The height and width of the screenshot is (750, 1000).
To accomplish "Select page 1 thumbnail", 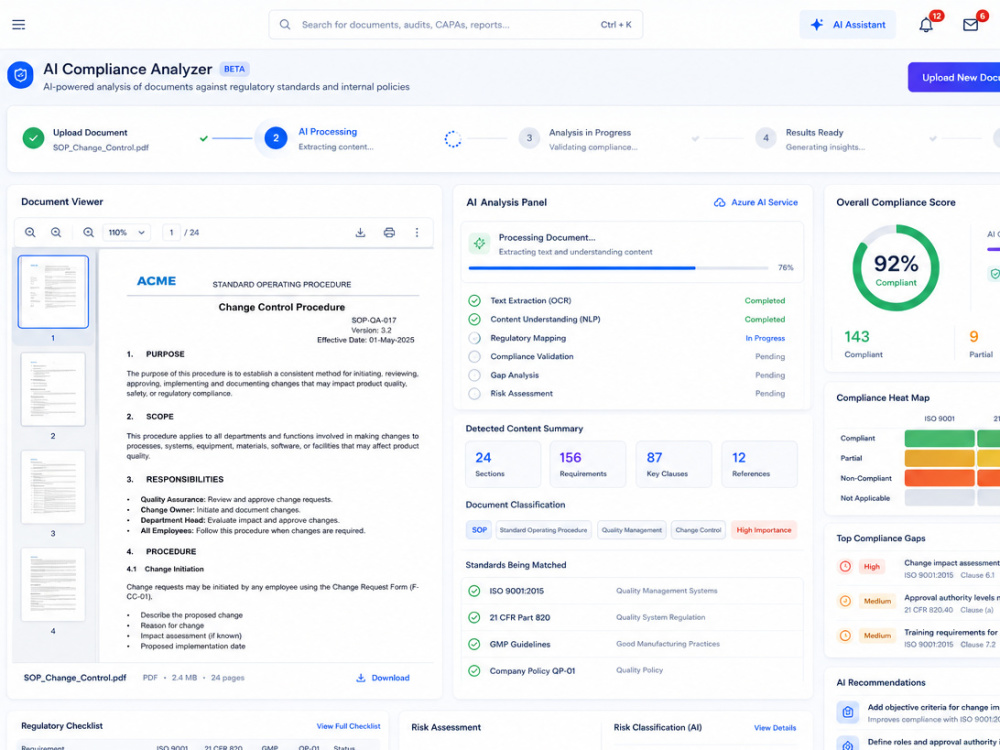I will tap(53, 292).
